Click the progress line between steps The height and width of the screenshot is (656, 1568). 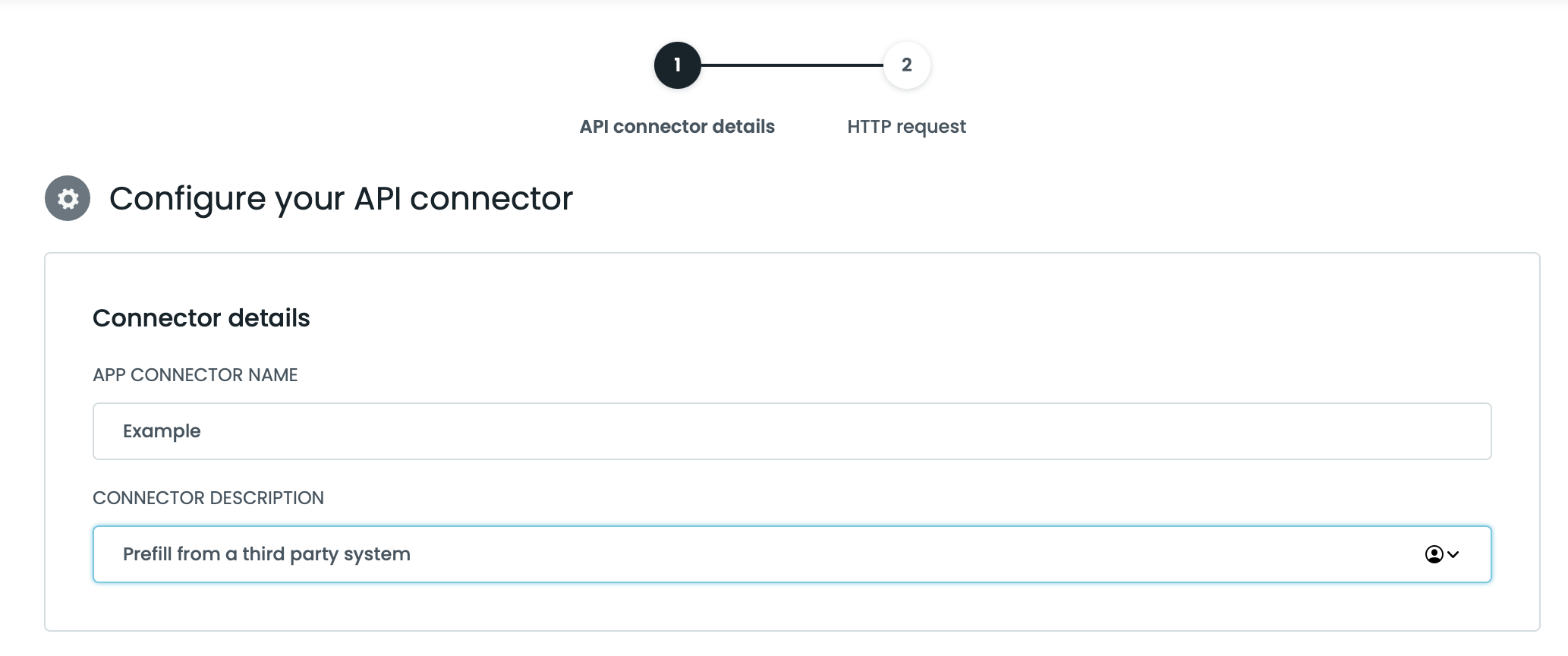tap(792, 65)
